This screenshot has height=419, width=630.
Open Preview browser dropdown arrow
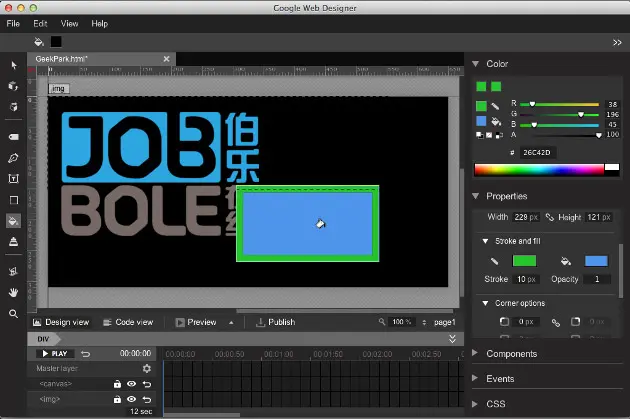point(231,323)
